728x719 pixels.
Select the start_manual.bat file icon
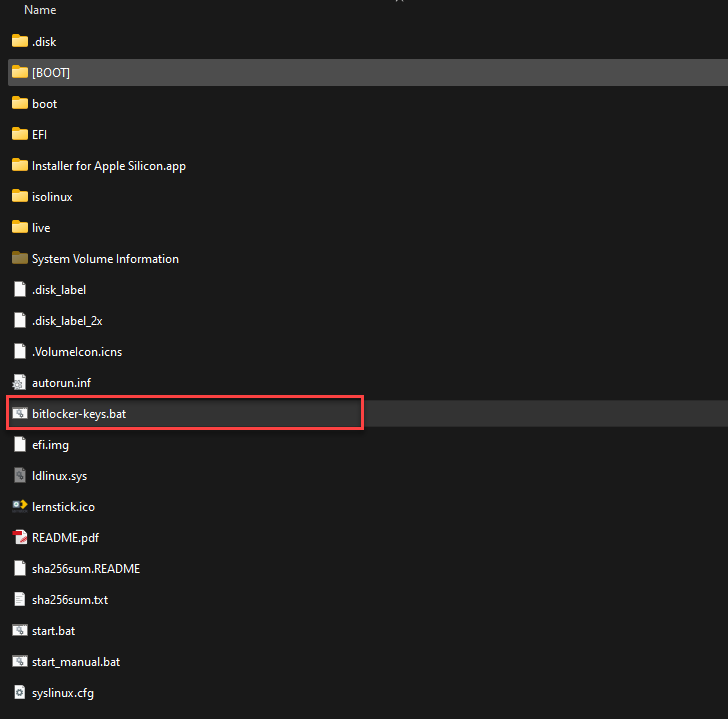click(19, 662)
